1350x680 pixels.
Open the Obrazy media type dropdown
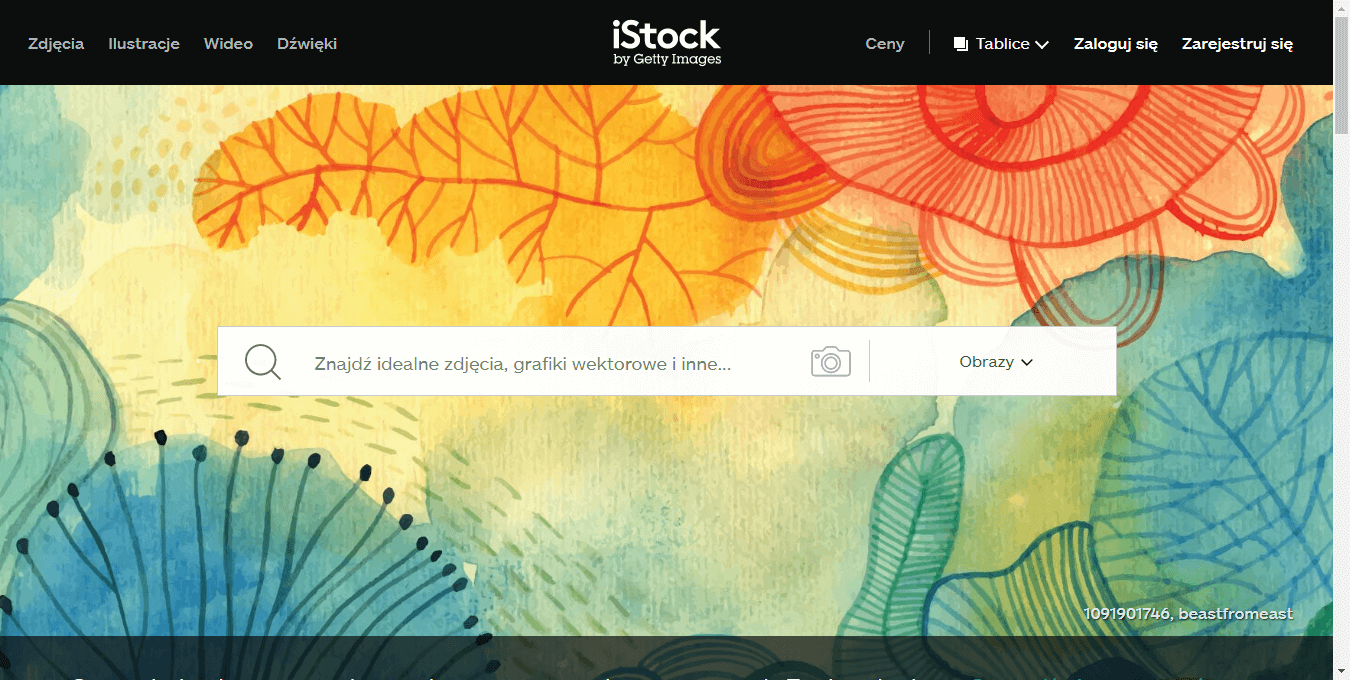coord(995,362)
